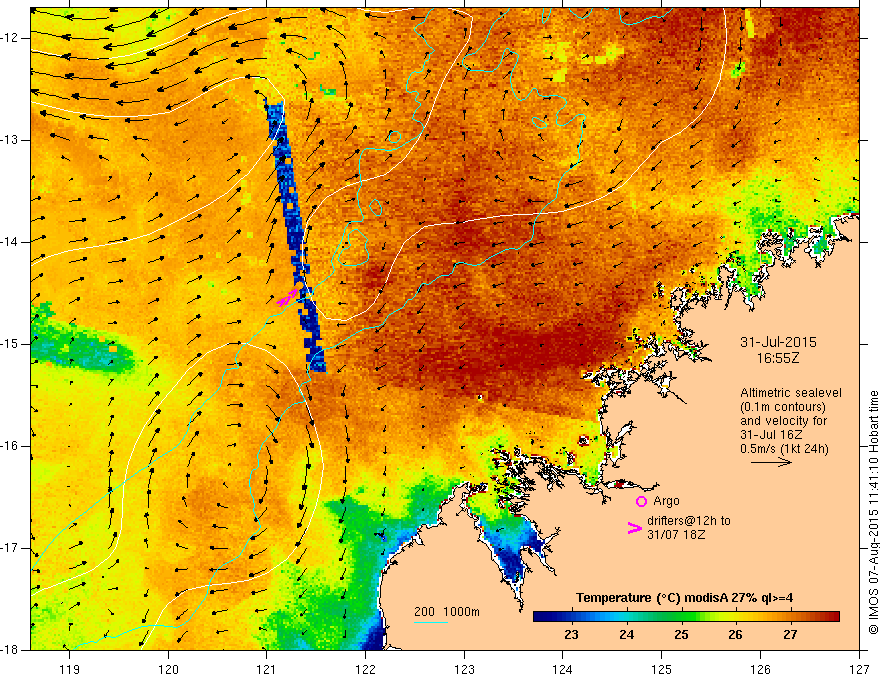Click the "Temperature (°C) modisA 27% ql>=4" title

pyautogui.click(x=684, y=598)
